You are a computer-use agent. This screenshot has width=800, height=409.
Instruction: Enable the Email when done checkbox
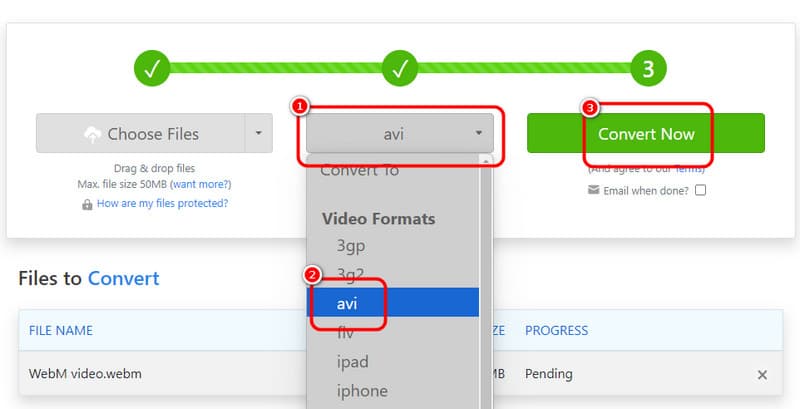click(701, 190)
